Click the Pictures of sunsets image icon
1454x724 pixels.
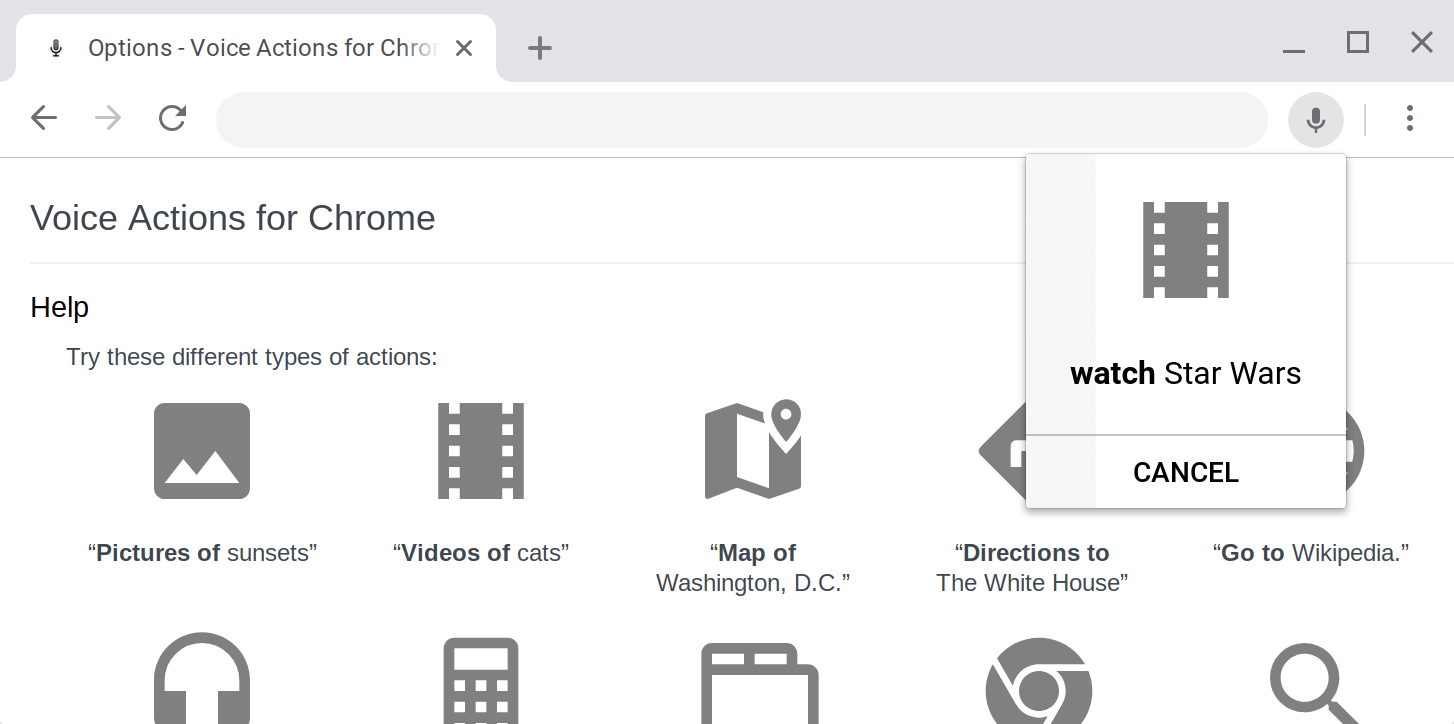(x=202, y=451)
